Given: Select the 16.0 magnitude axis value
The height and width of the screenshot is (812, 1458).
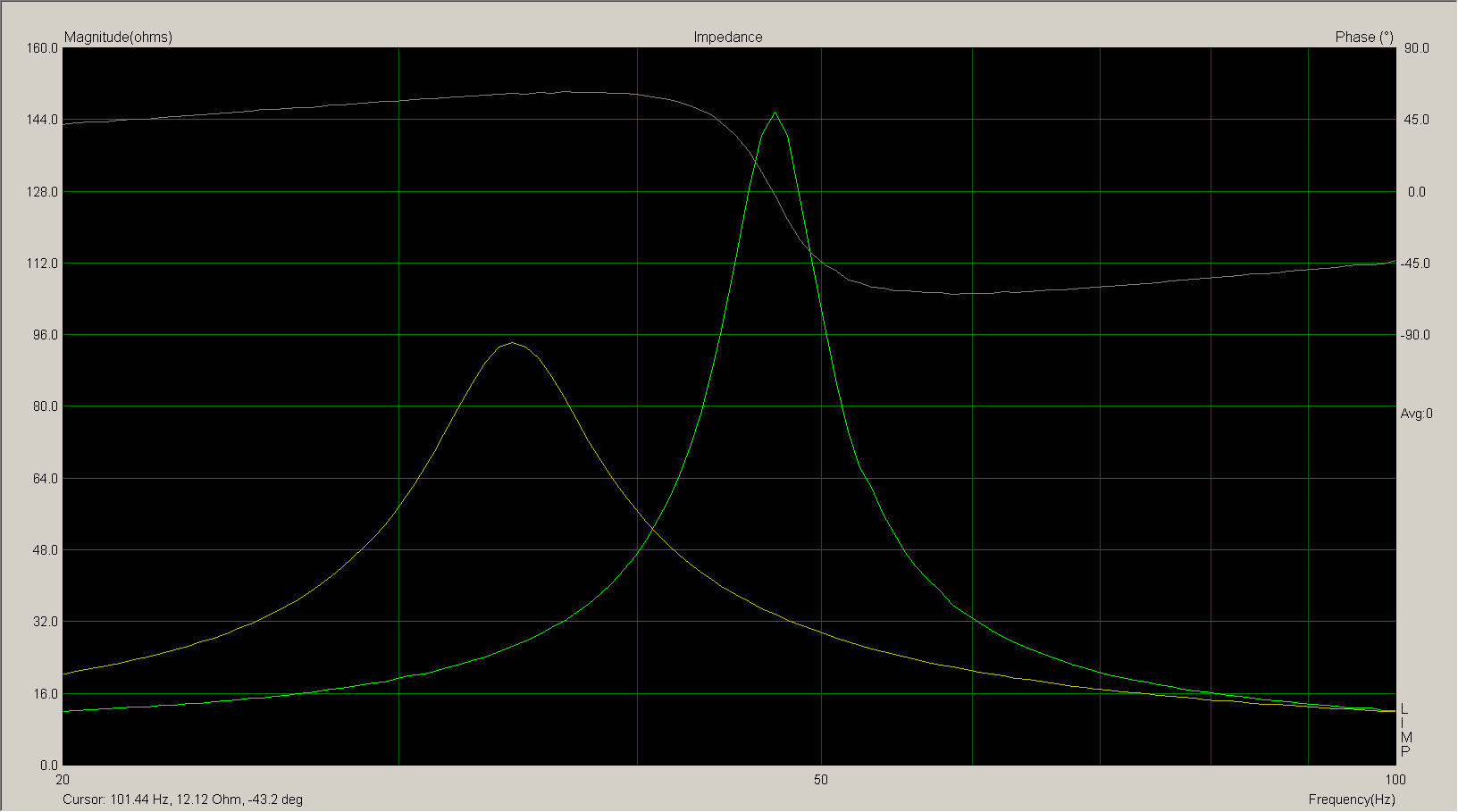Looking at the screenshot, I should pos(46,694).
